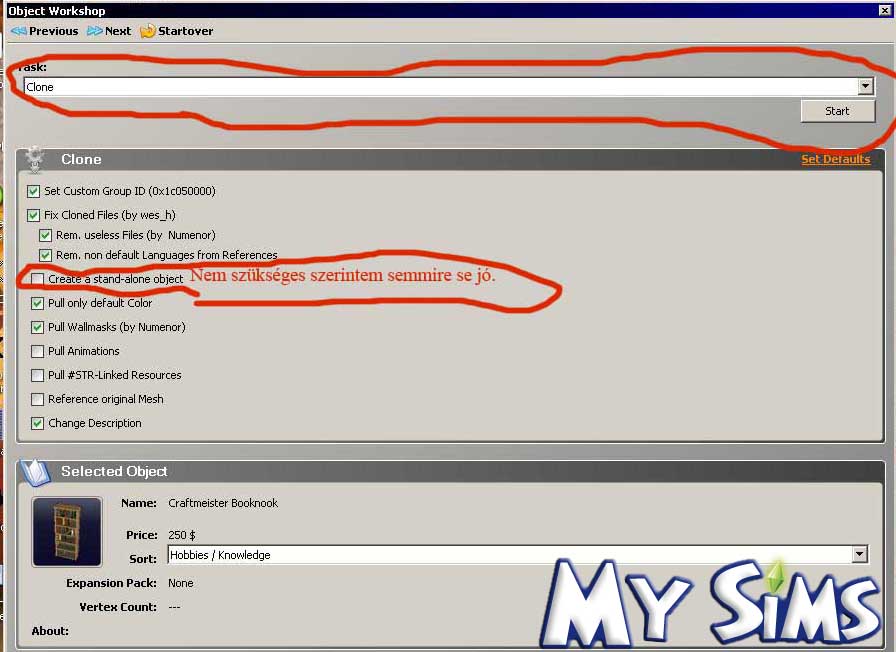
Task: Toggle Fix Cloned Files checkbox
Action: [34, 215]
